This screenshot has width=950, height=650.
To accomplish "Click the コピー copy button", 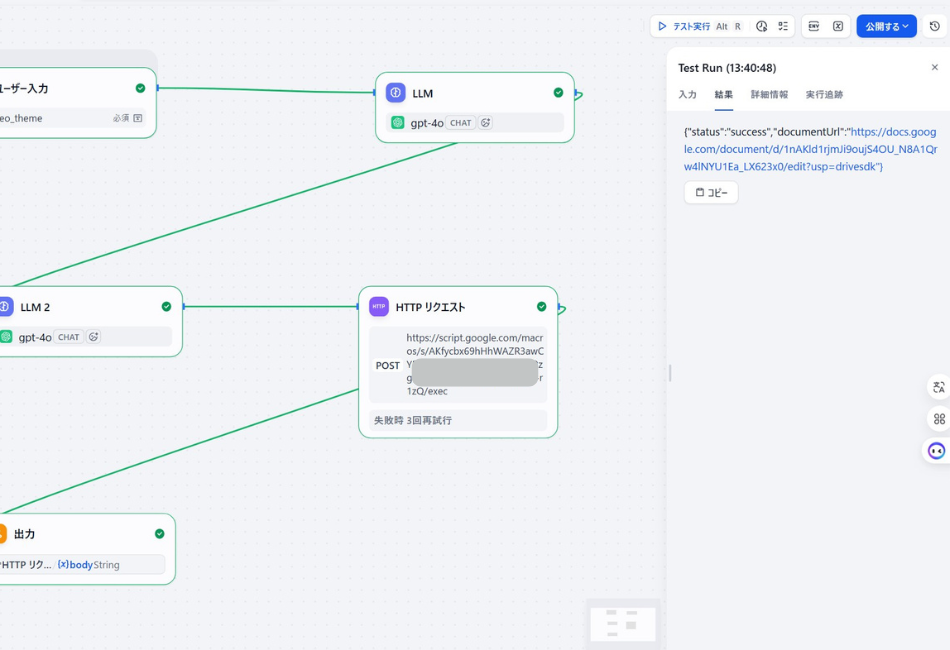I will 711,192.
